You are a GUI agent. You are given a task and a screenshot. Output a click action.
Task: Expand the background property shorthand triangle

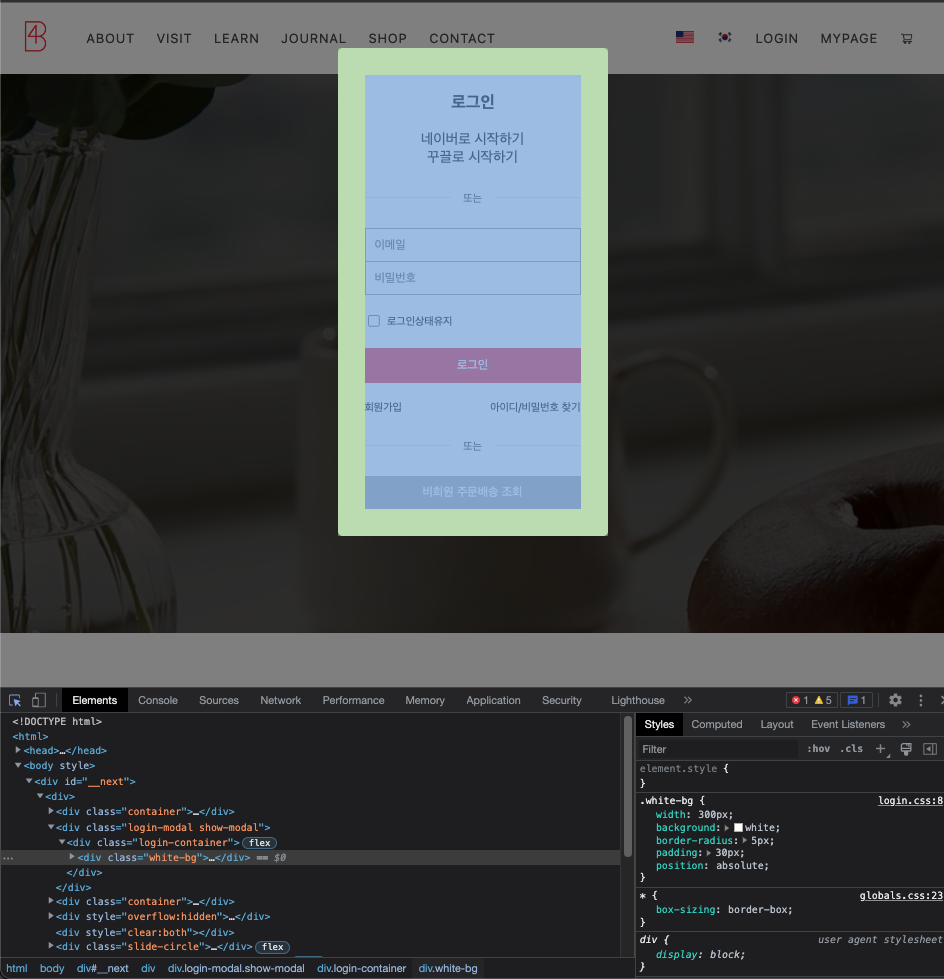click(x=727, y=828)
